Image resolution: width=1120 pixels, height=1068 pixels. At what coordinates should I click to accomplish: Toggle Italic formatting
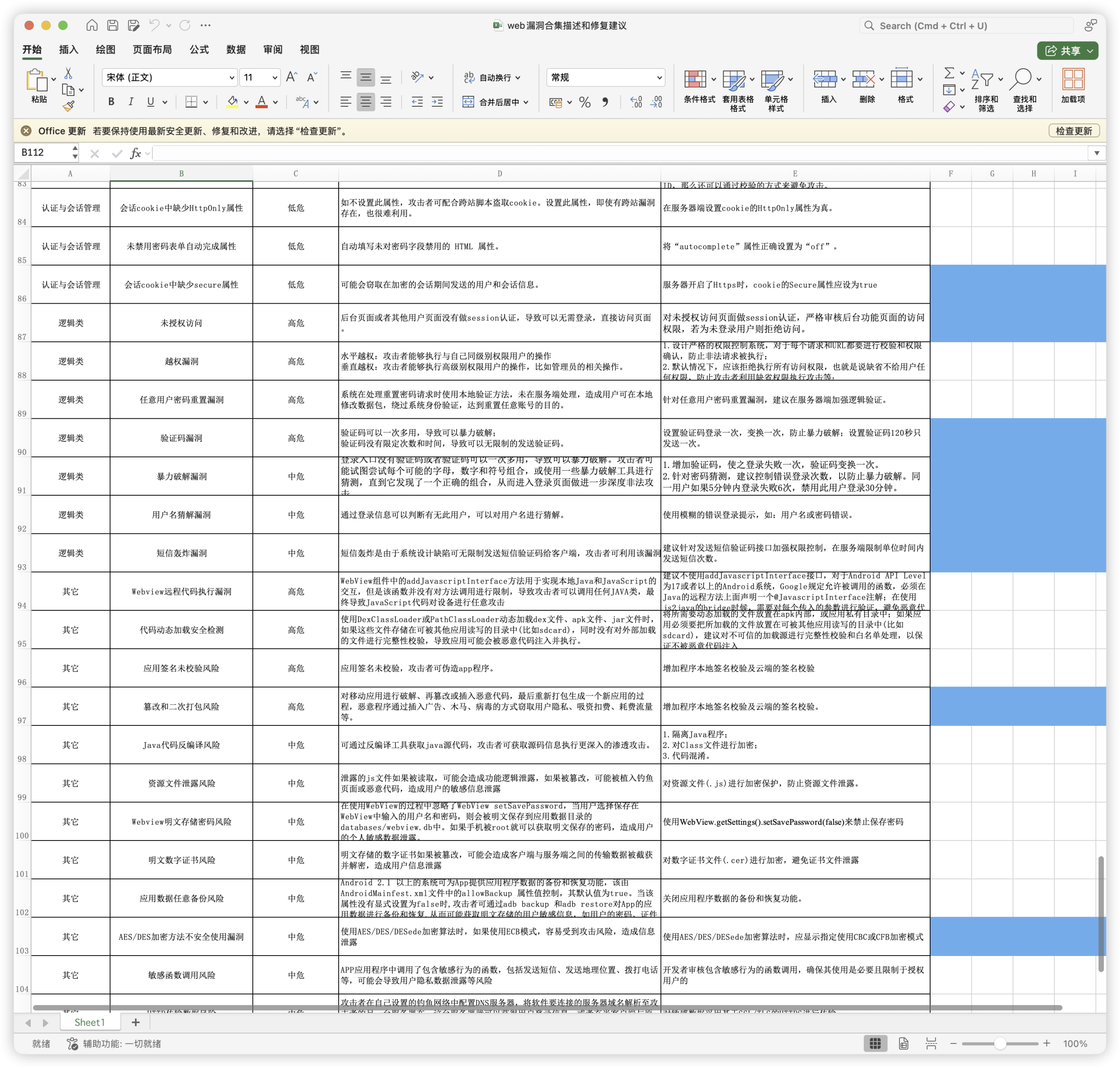point(131,102)
